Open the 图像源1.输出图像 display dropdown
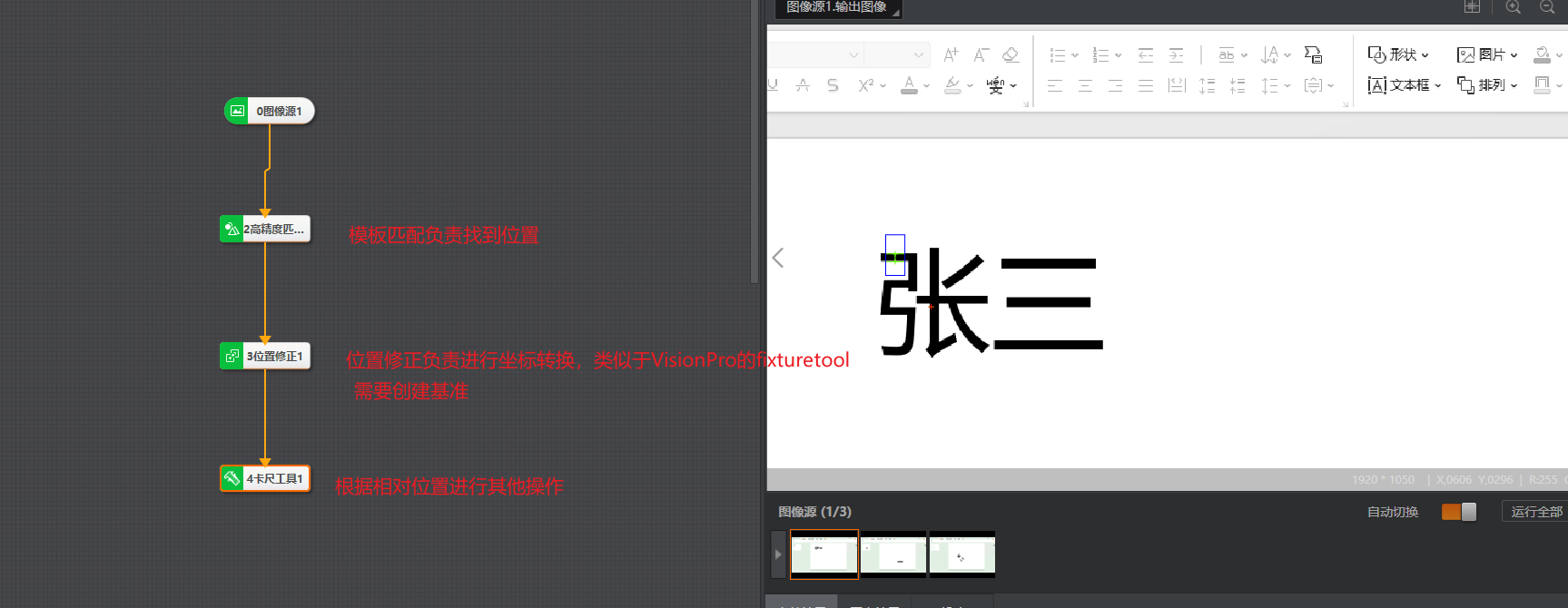The width and height of the screenshot is (1568, 608). coord(838,8)
